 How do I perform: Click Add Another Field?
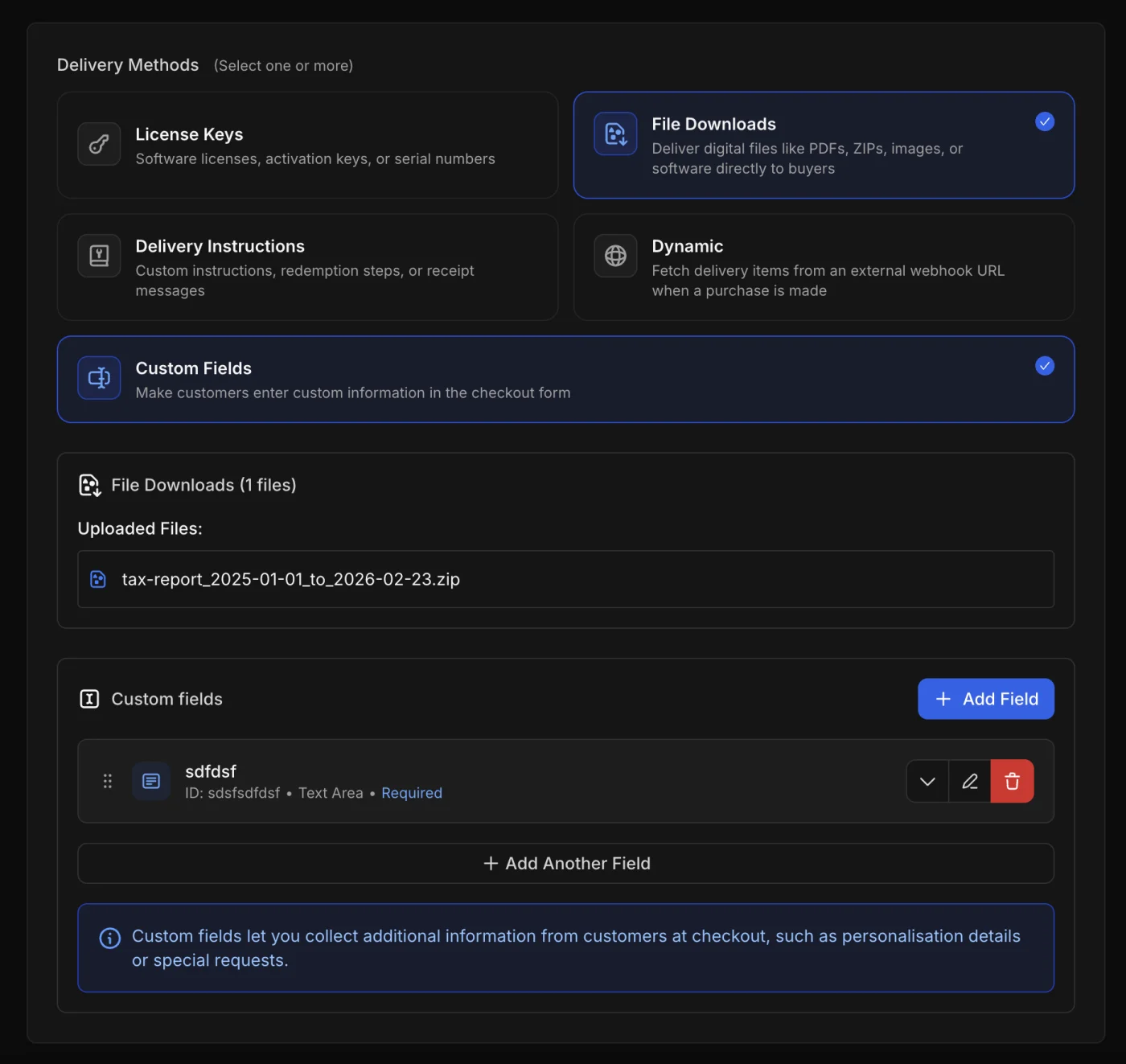click(565, 863)
